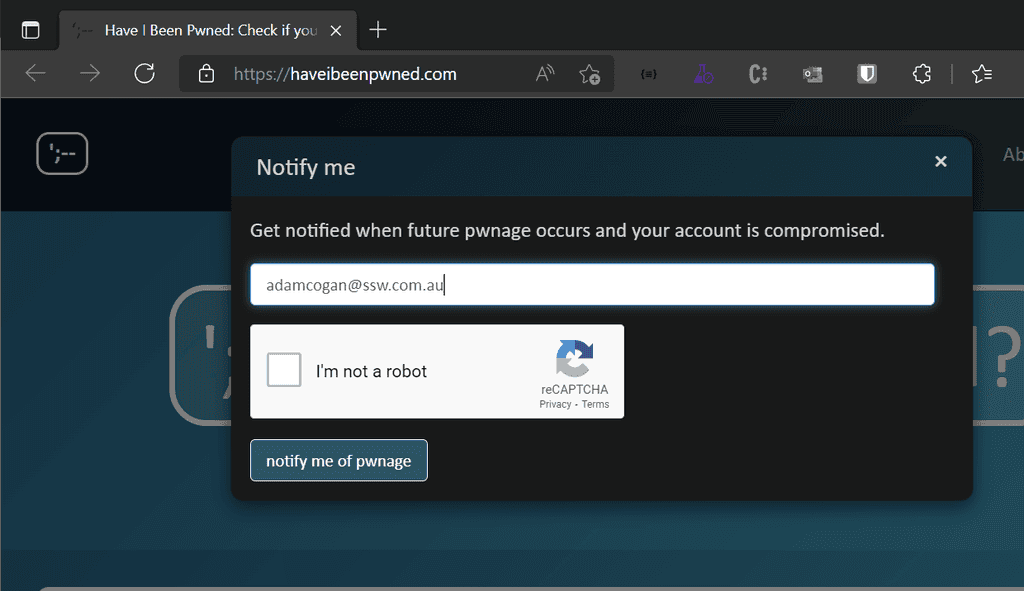Image resolution: width=1024 pixels, height=591 pixels.
Task: Click the shield extension icon
Action: tap(865, 73)
